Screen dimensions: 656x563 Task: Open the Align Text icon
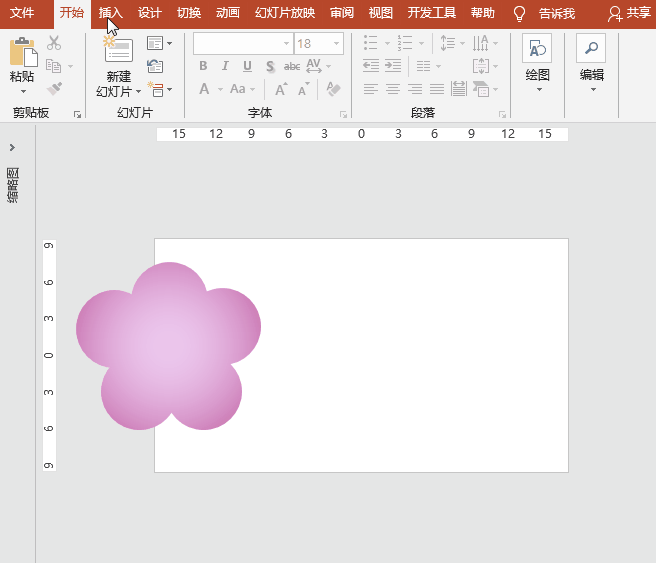click(x=481, y=66)
